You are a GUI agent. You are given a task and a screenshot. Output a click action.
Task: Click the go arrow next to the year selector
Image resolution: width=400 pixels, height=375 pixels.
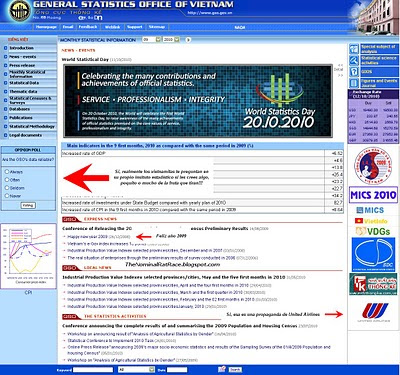(188, 40)
